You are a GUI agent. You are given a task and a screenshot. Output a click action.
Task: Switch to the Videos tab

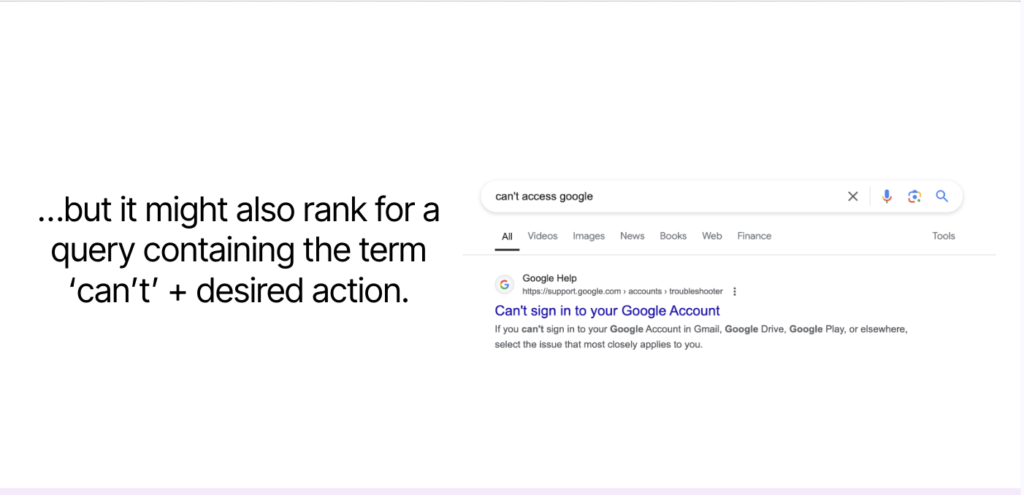(x=542, y=236)
